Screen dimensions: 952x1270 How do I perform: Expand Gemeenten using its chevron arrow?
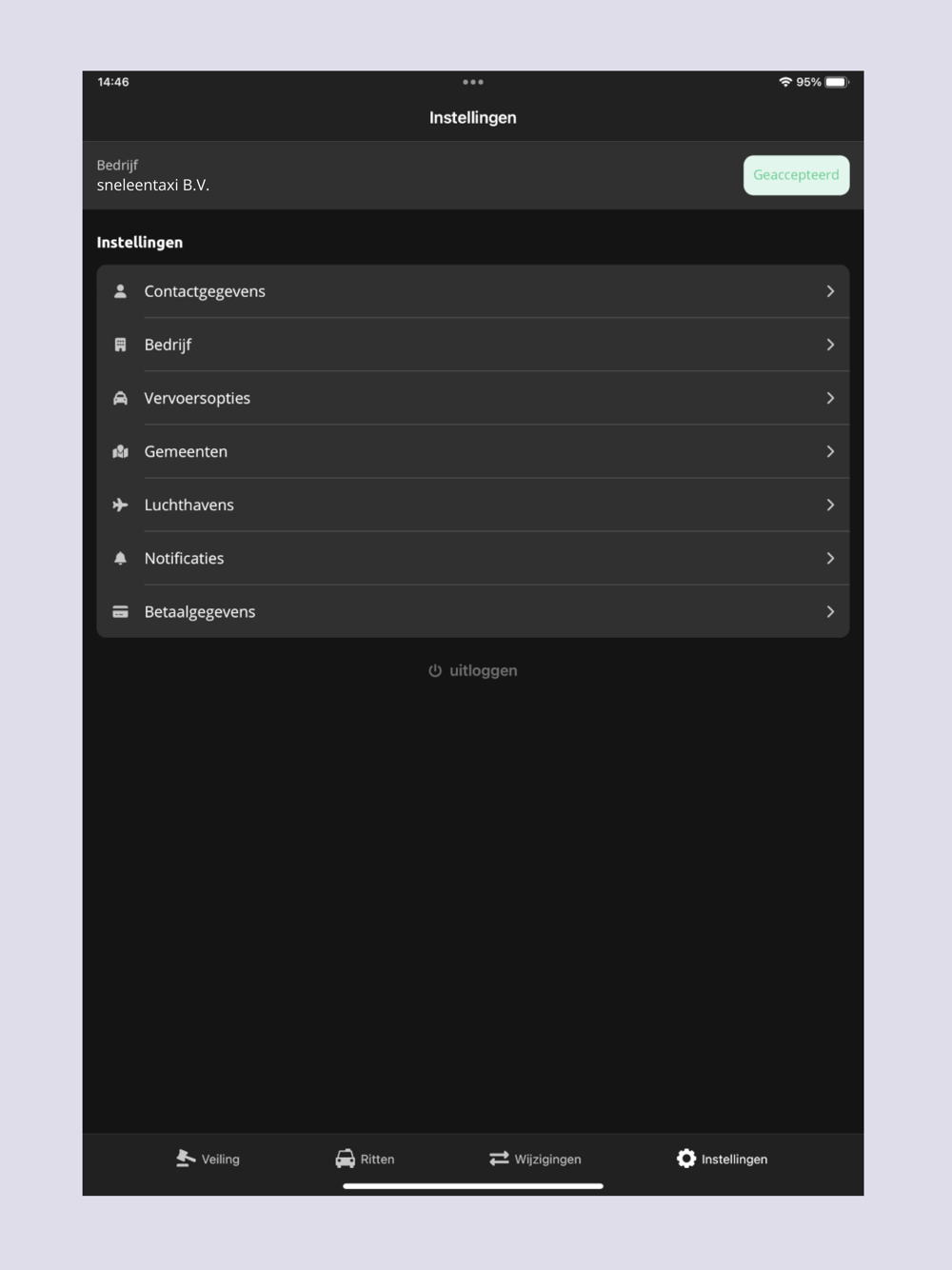point(830,451)
